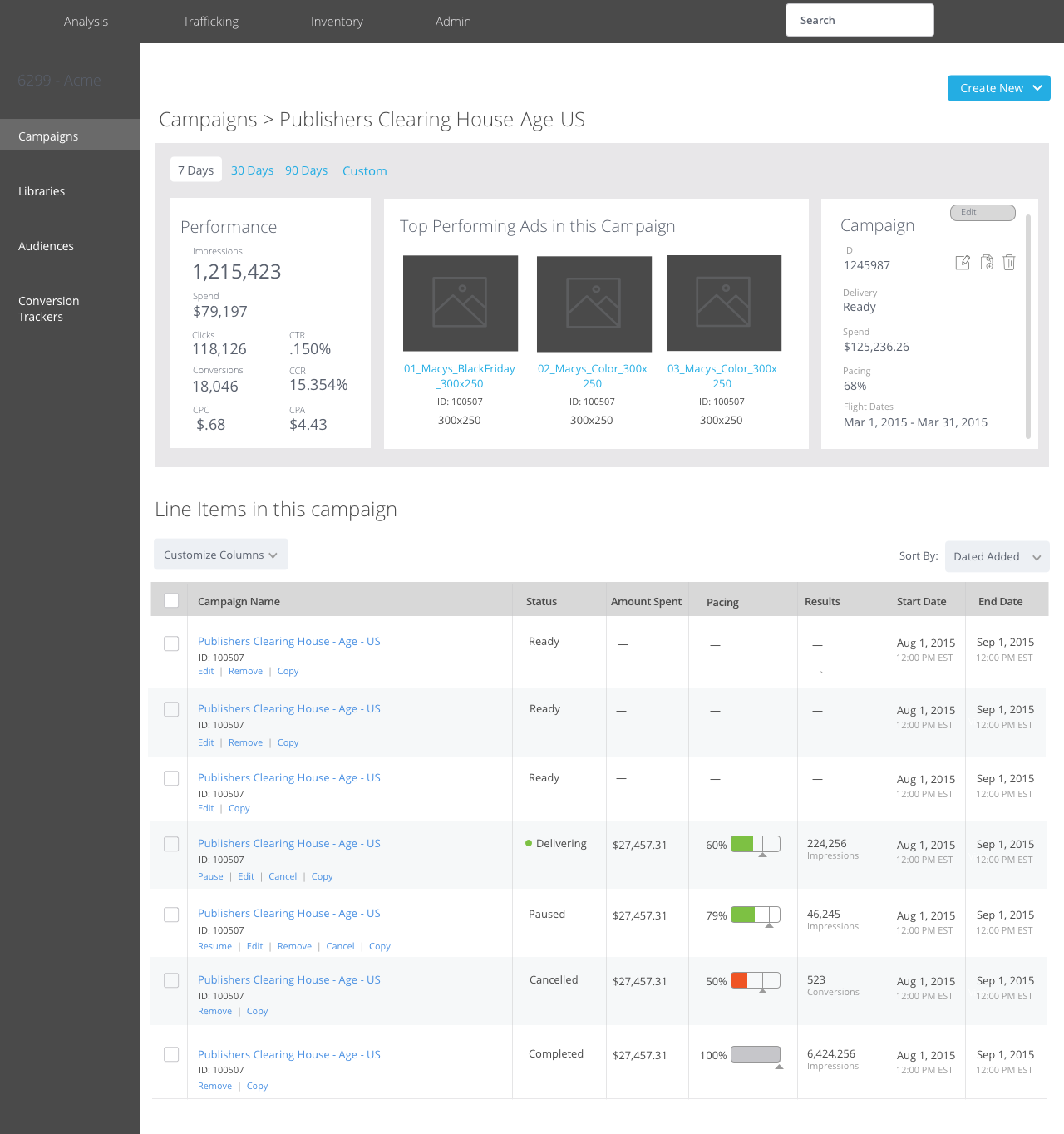Select Campaigns in the sidebar
This screenshot has height=1134, width=1064.
coord(70,136)
